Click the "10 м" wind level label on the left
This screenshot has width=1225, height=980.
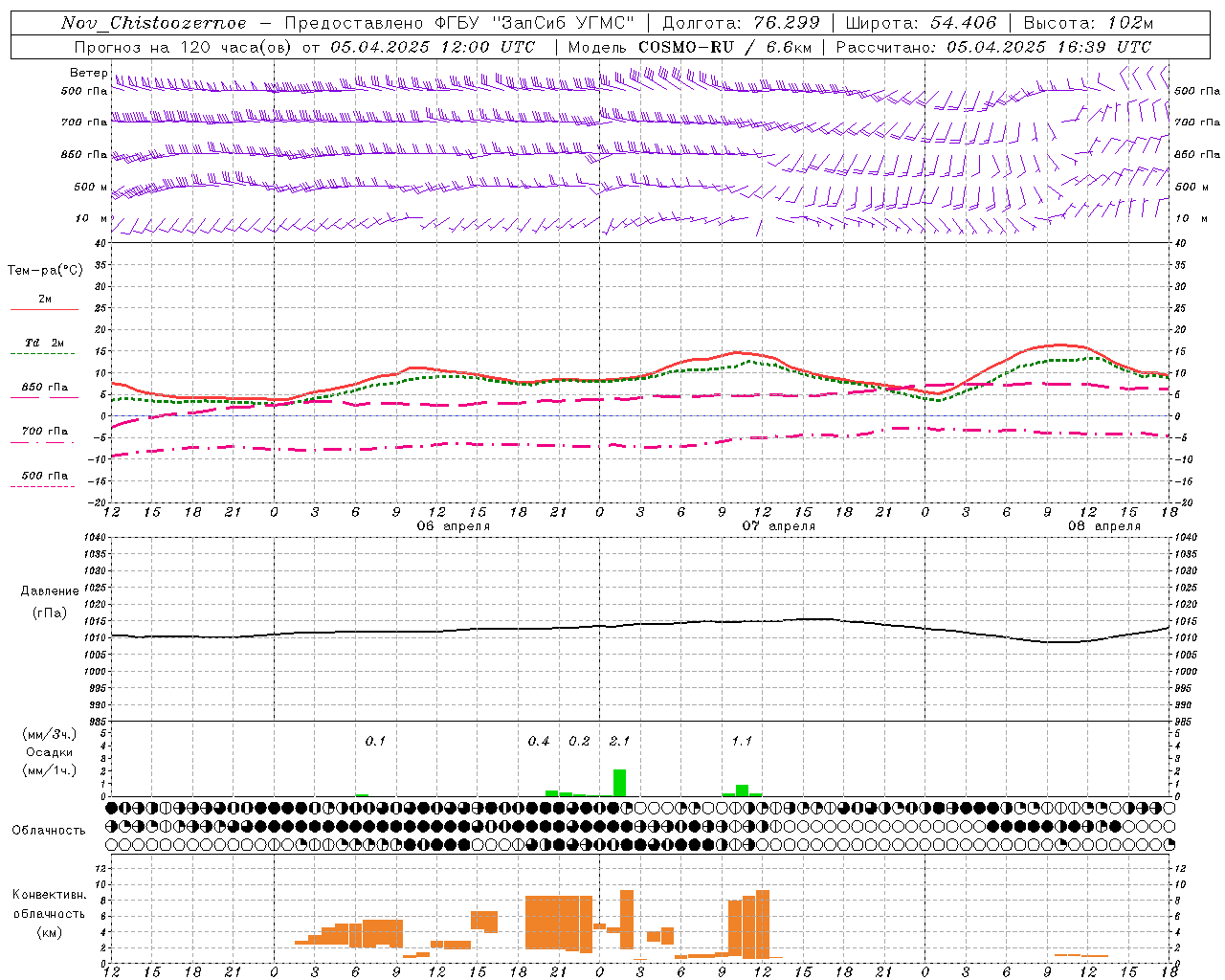[92, 218]
